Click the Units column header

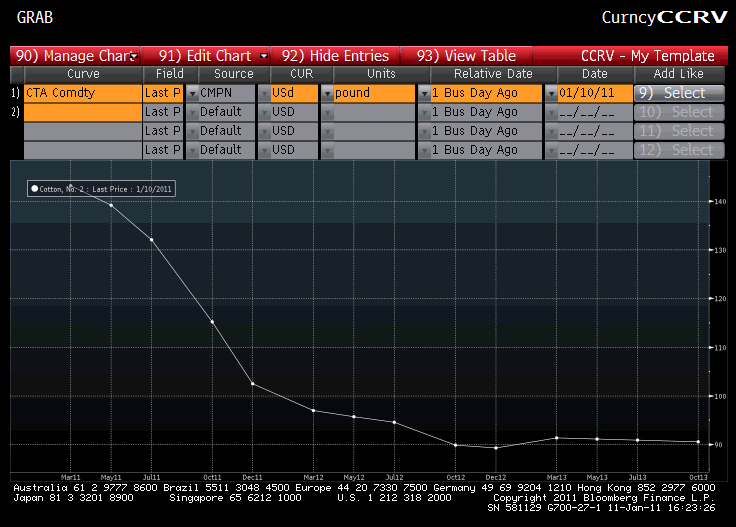pyautogui.click(x=381, y=74)
